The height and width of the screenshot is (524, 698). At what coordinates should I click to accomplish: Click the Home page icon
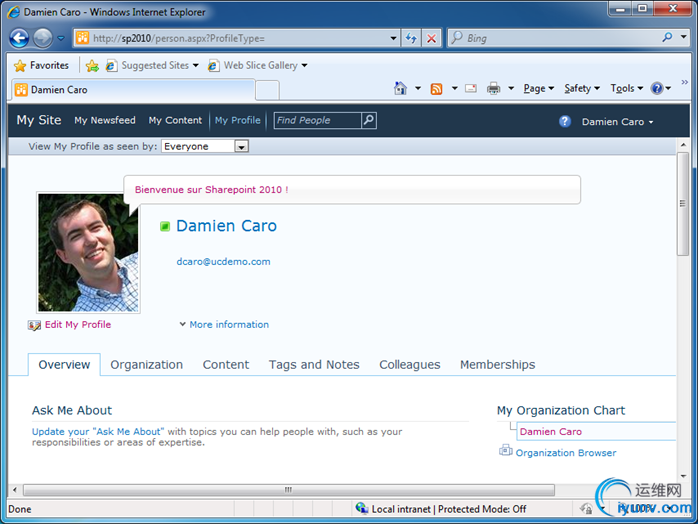[400, 88]
